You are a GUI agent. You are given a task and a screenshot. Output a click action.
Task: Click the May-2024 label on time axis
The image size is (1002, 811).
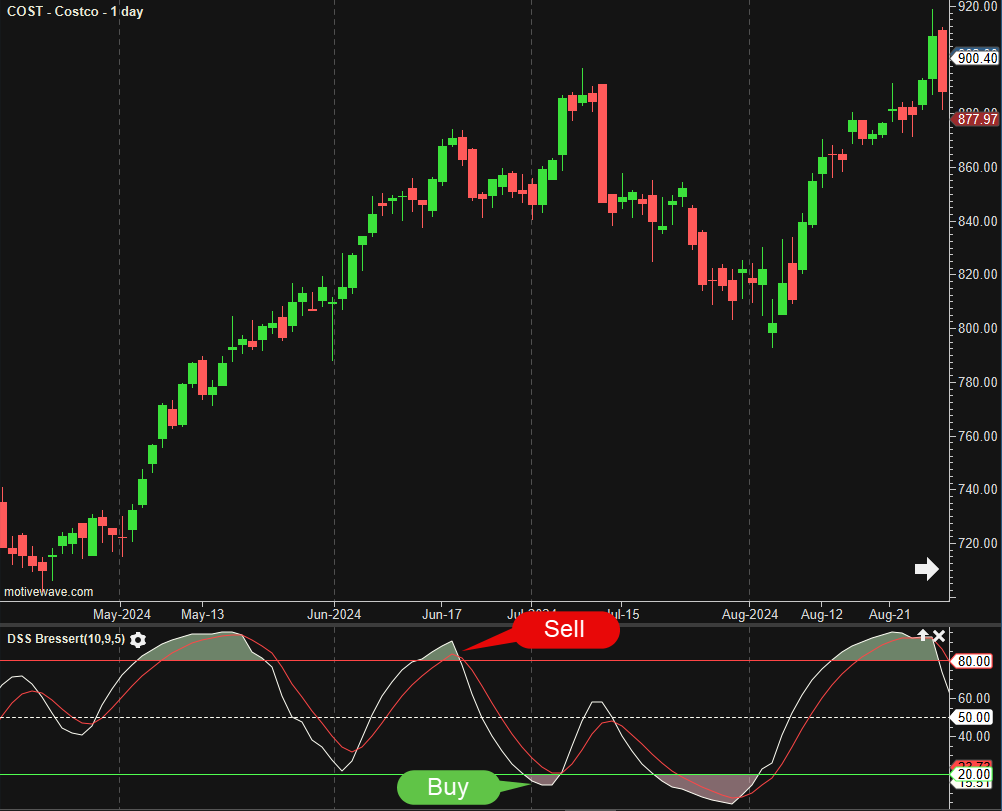(x=121, y=613)
